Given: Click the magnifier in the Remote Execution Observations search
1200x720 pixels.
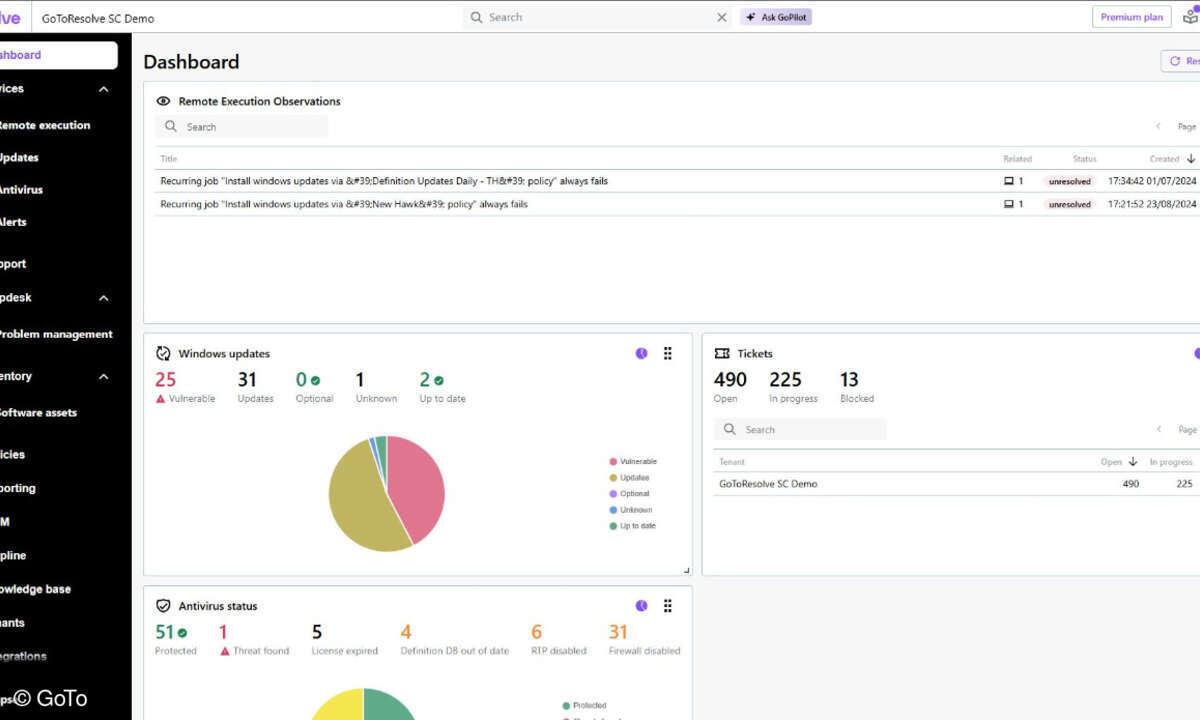Looking at the screenshot, I should (x=171, y=127).
